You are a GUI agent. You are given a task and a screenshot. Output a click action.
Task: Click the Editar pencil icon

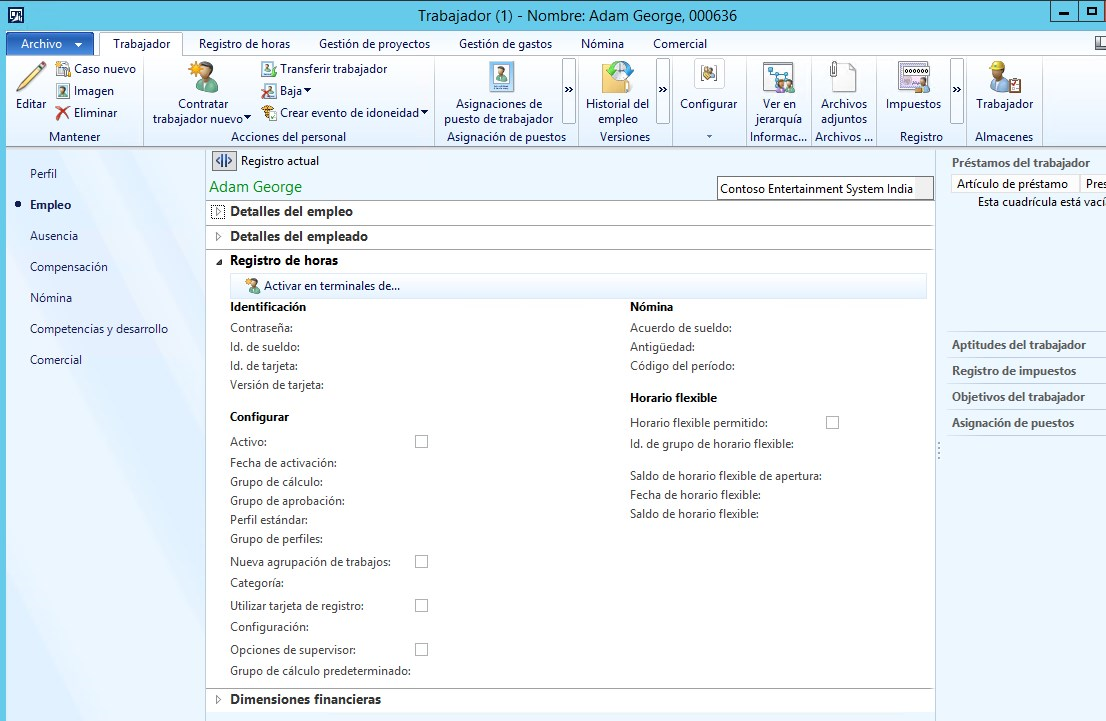[x=31, y=76]
